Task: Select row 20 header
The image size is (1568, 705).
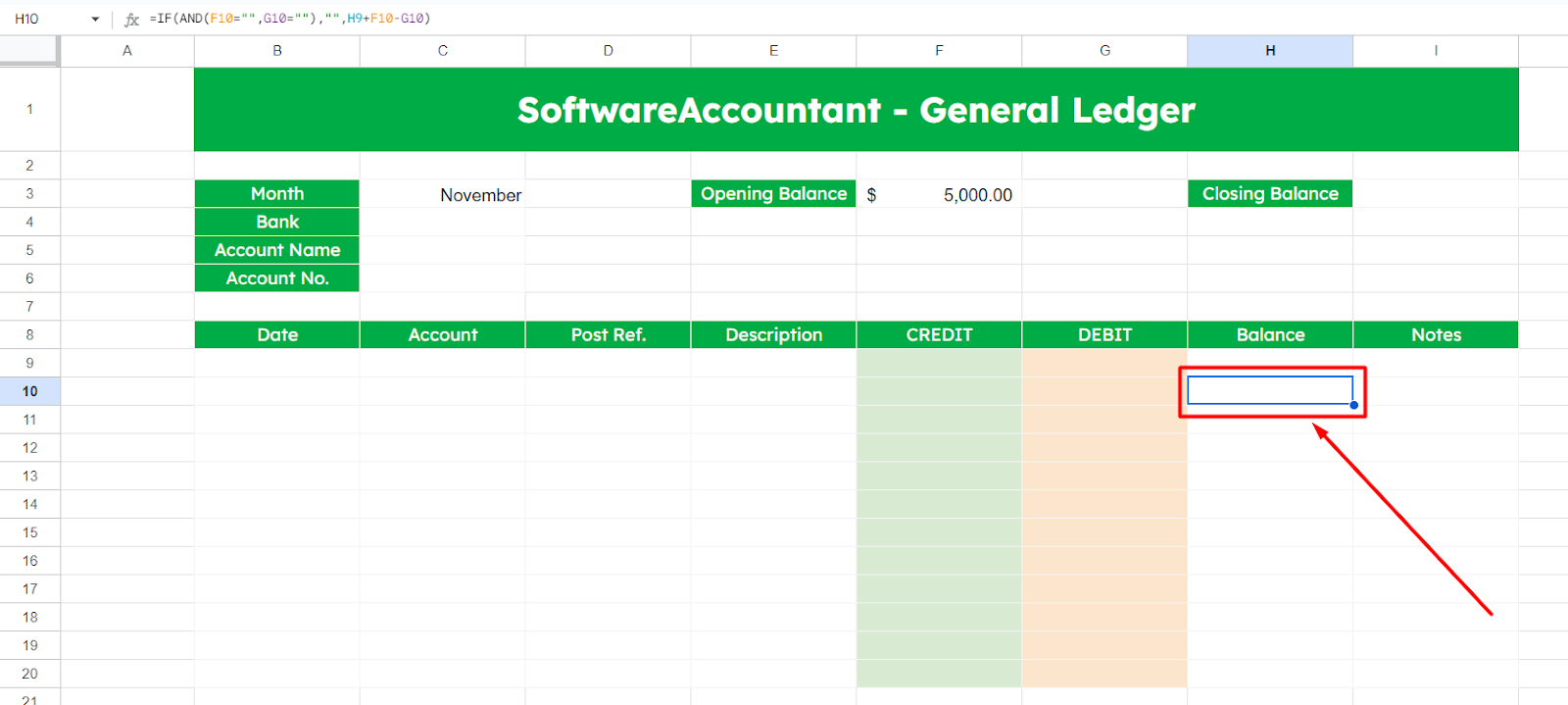Action: [29, 674]
